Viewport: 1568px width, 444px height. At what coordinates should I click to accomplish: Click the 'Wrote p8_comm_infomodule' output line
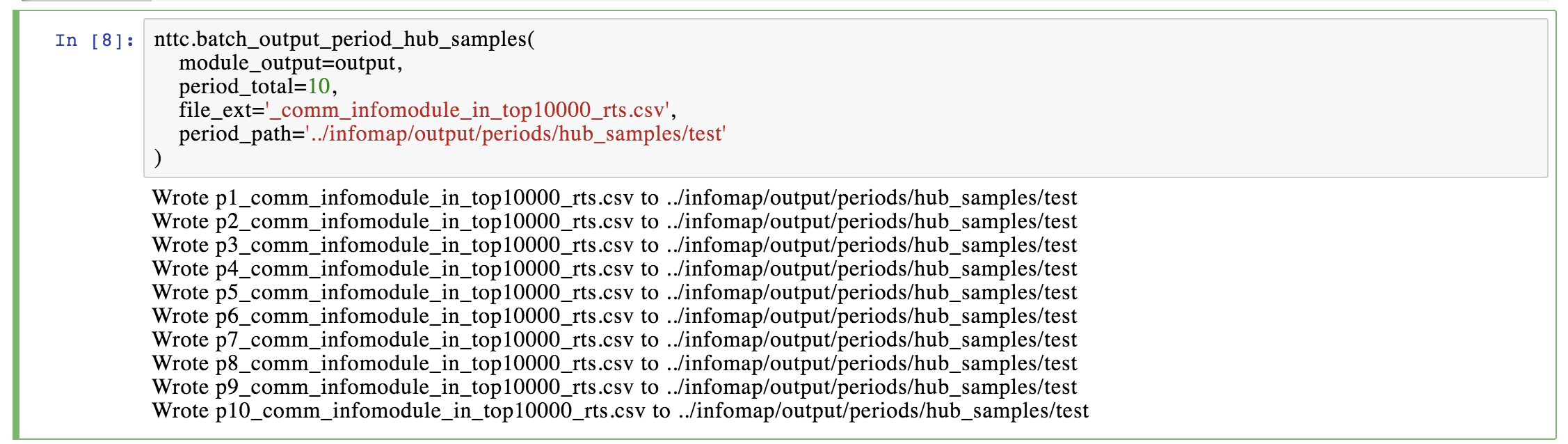614,363
